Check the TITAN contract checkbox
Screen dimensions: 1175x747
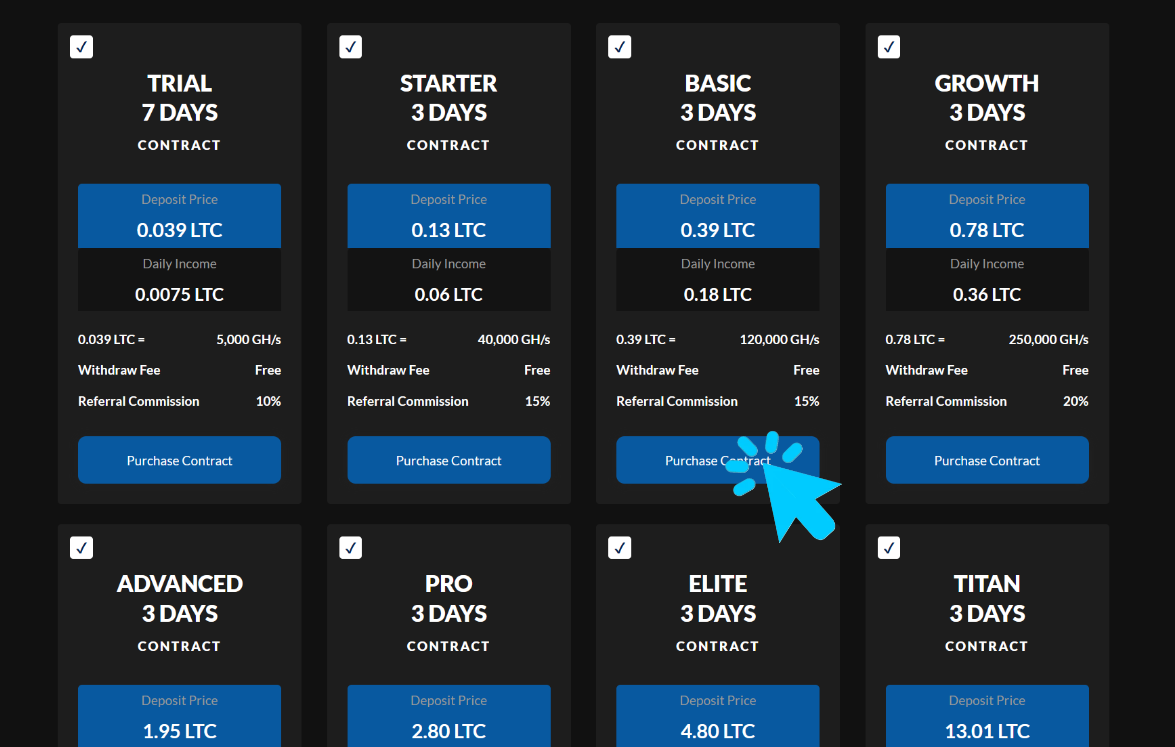coord(888,547)
